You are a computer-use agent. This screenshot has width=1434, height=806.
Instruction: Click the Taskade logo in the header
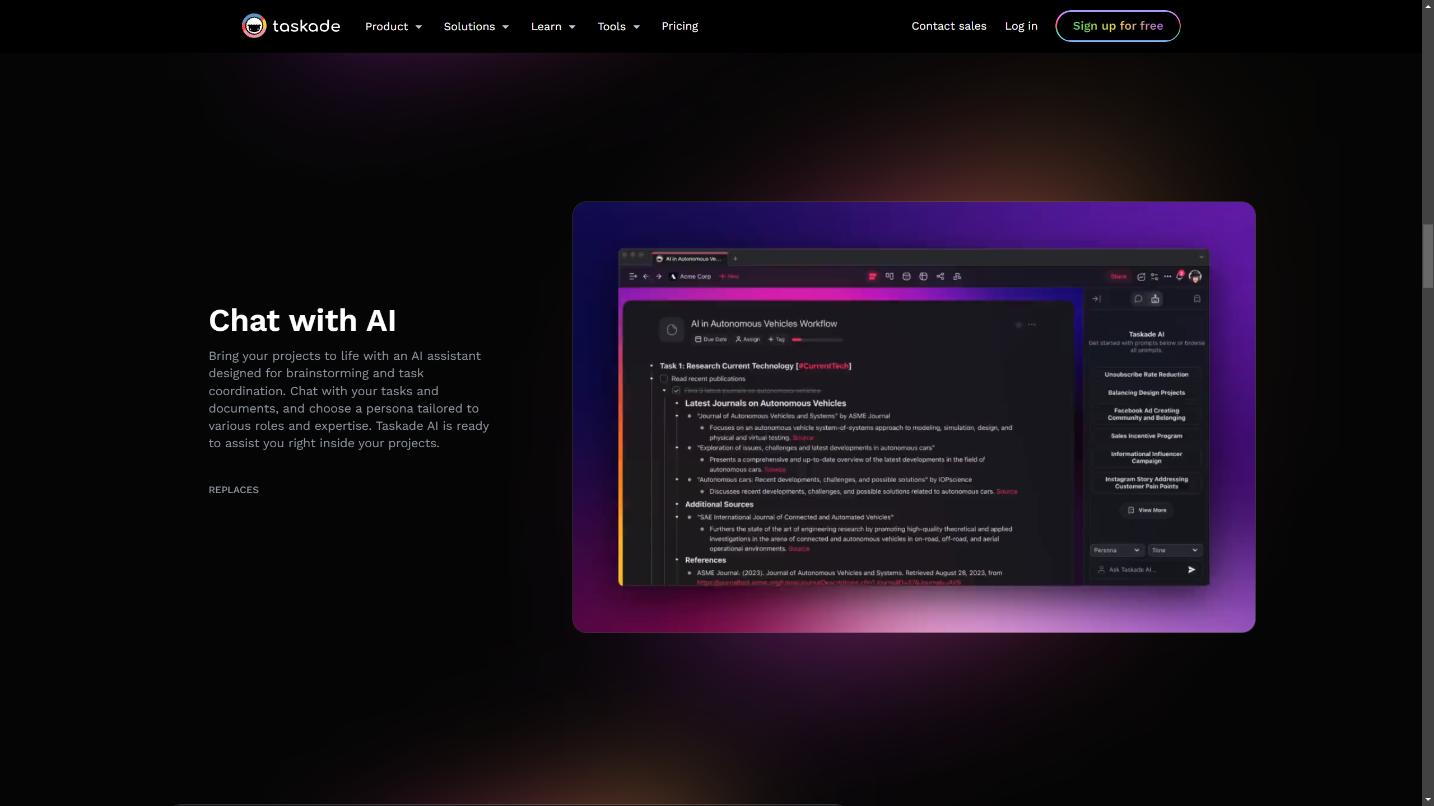click(291, 26)
